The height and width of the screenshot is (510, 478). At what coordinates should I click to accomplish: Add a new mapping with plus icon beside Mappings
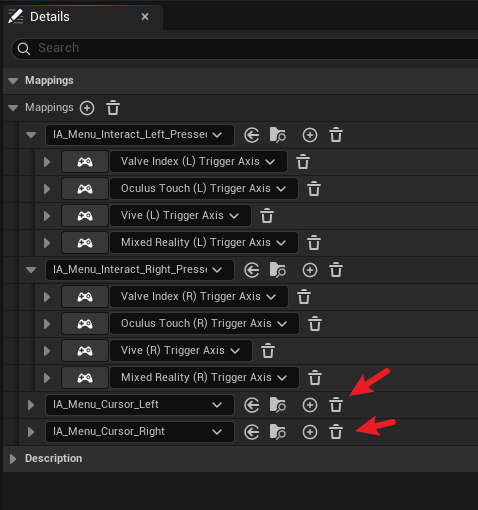click(x=87, y=108)
